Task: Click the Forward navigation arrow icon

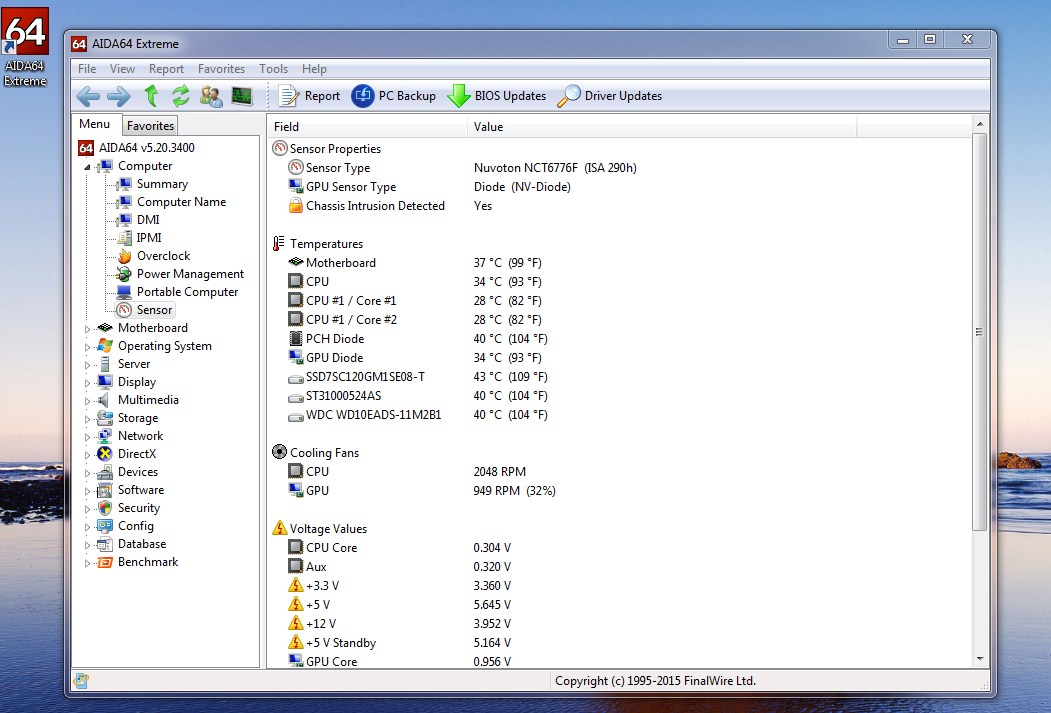Action: (119, 96)
